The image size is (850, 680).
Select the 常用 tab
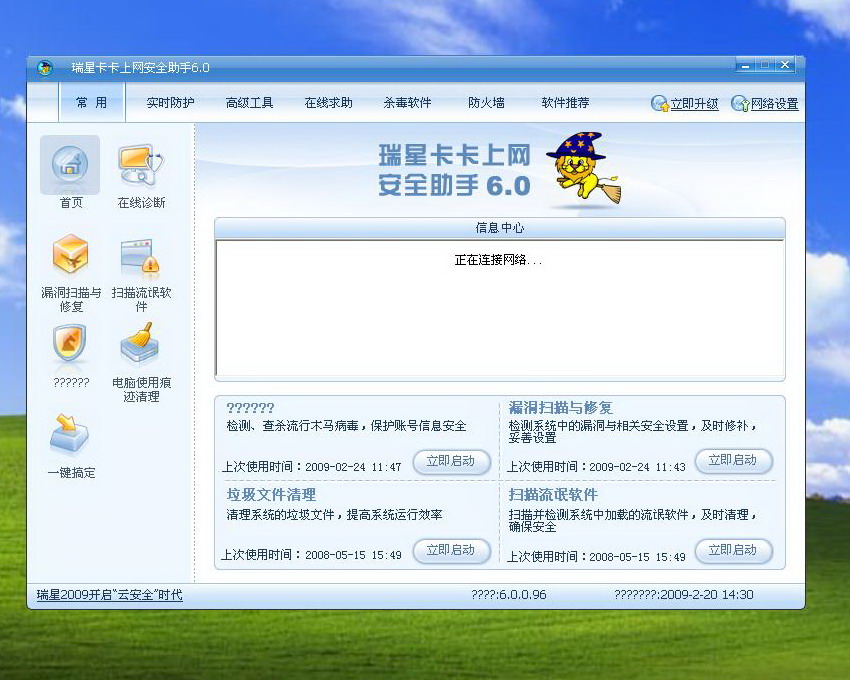click(92, 102)
